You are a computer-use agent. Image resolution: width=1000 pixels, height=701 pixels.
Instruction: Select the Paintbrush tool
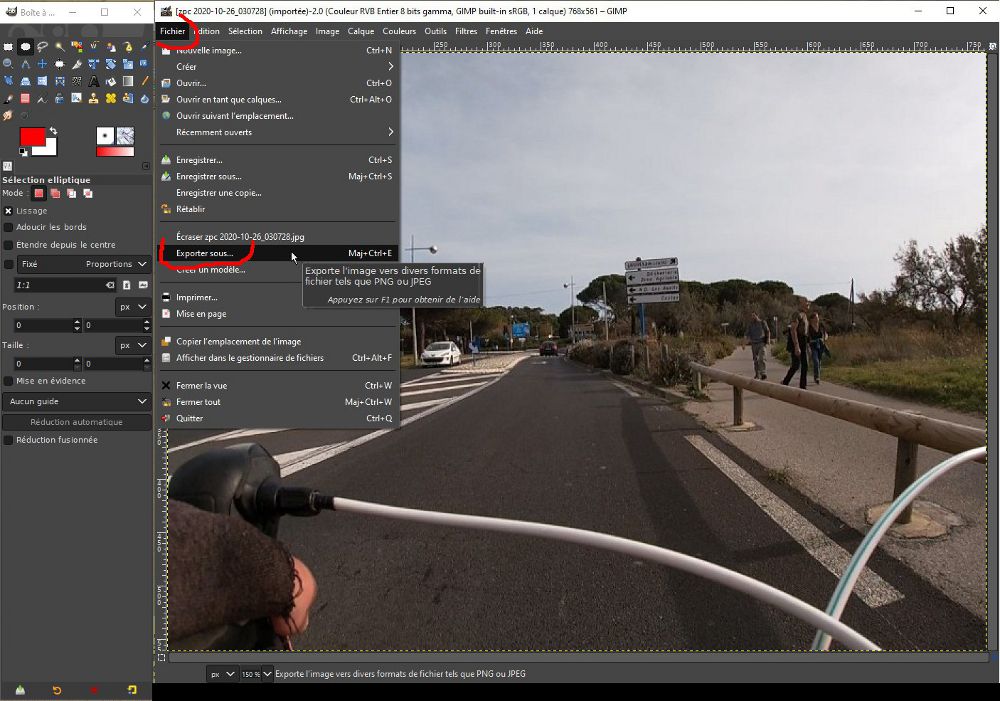[x=8, y=98]
